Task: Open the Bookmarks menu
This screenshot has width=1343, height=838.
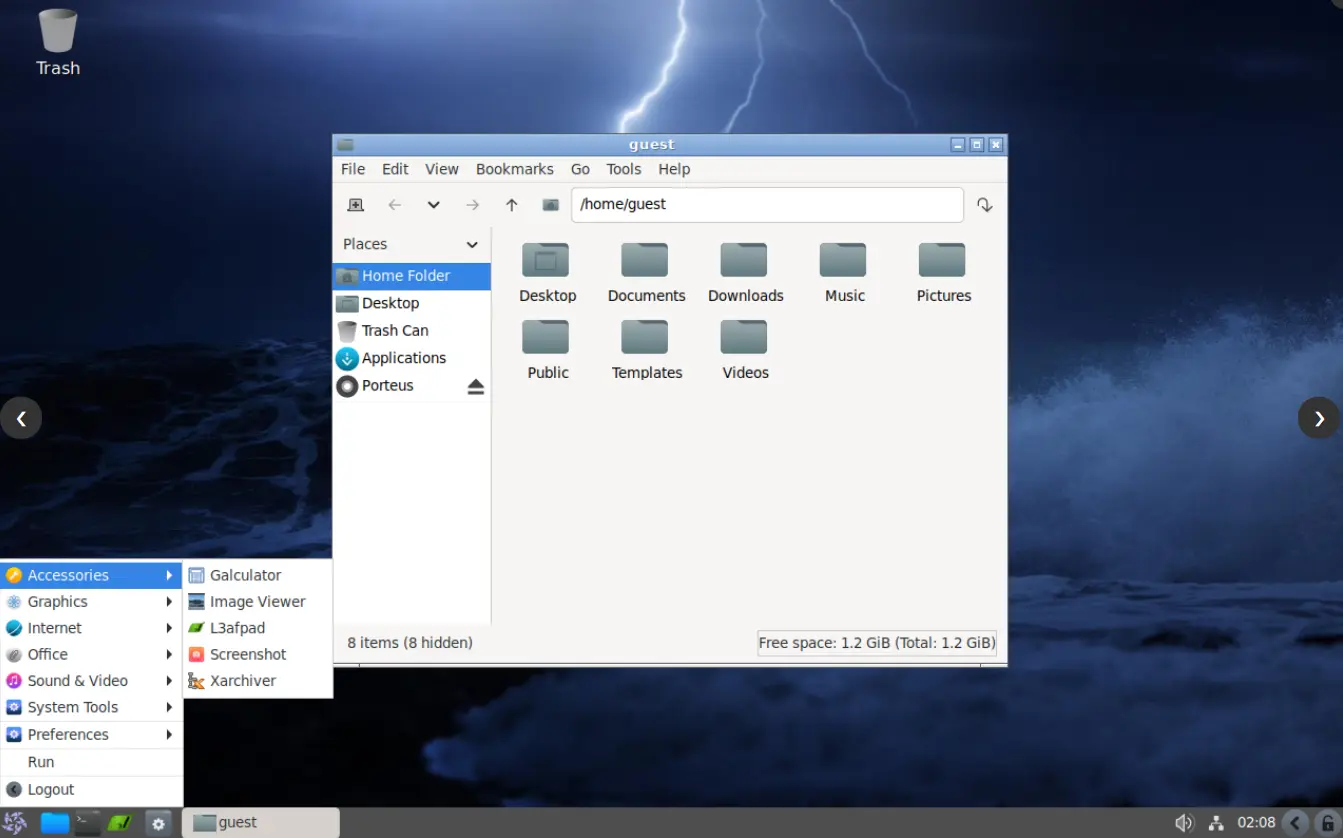Action: [x=514, y=169]
